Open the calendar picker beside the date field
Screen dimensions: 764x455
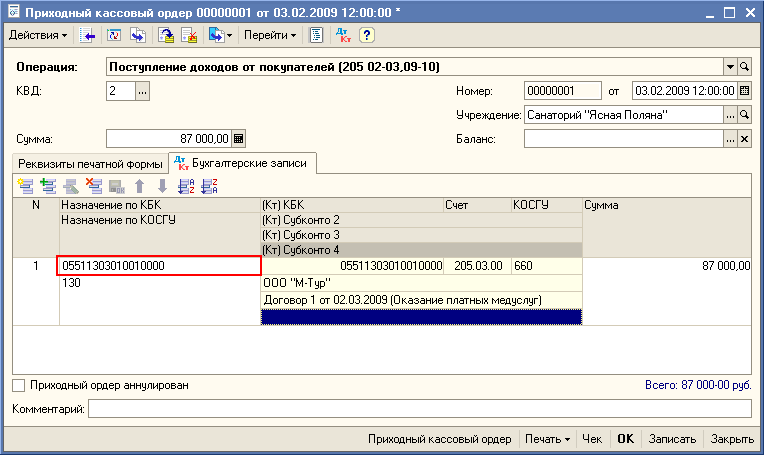click(x=743, y=91)
